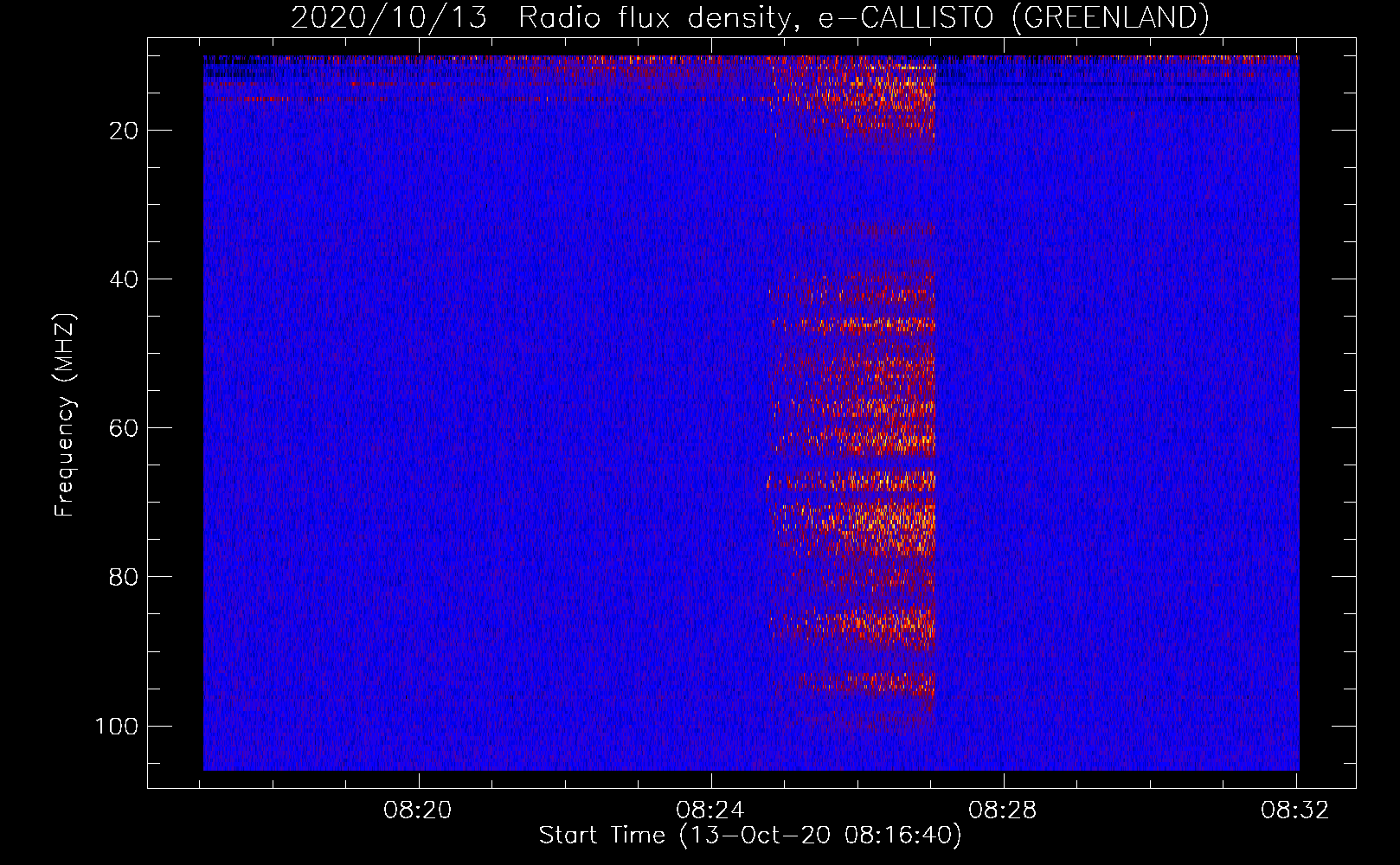
Task: Click the 20 frequency tick label
Action: pyautogui.click(x=124, y=131)
